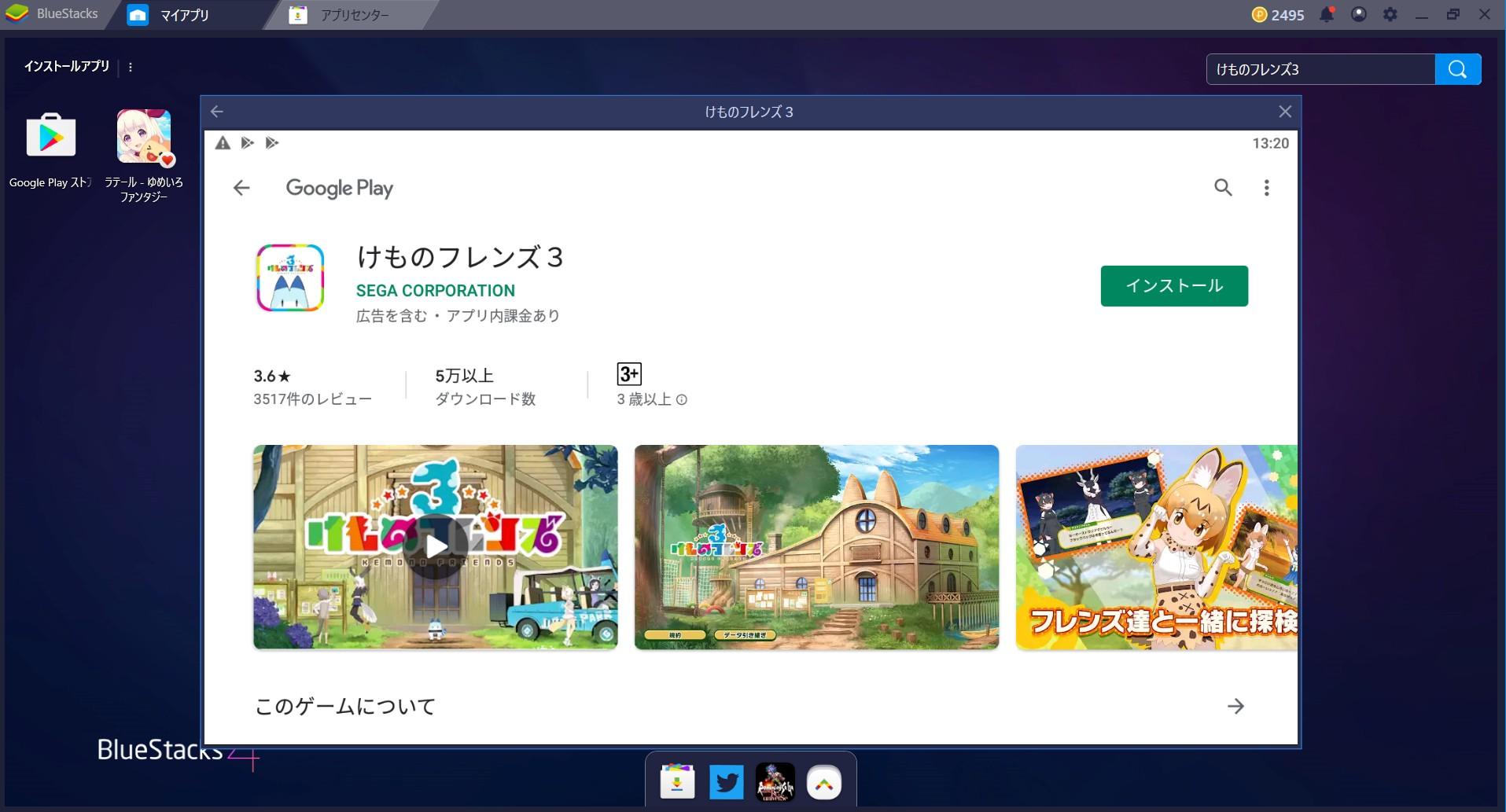Open the フレンズ達と一緒に探検 screenshot
Screen dimensions: 1506x812
coord(1156,547)
